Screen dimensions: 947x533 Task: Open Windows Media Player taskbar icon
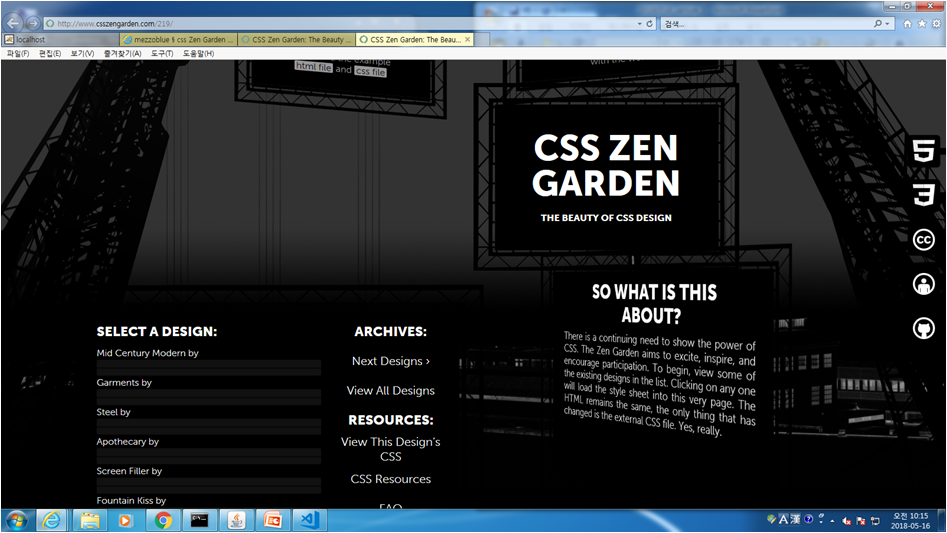tap(125, 520)
